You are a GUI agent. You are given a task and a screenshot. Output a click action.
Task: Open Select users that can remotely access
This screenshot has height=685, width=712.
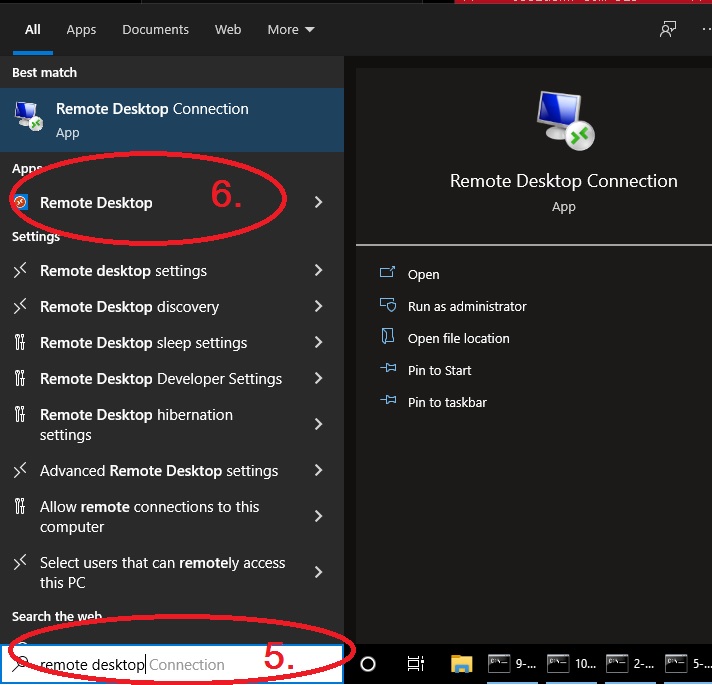(172, 572)
